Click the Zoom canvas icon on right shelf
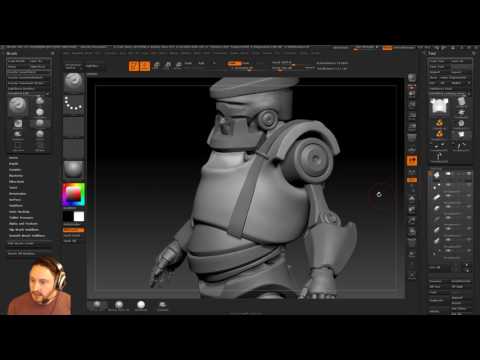 412,105
